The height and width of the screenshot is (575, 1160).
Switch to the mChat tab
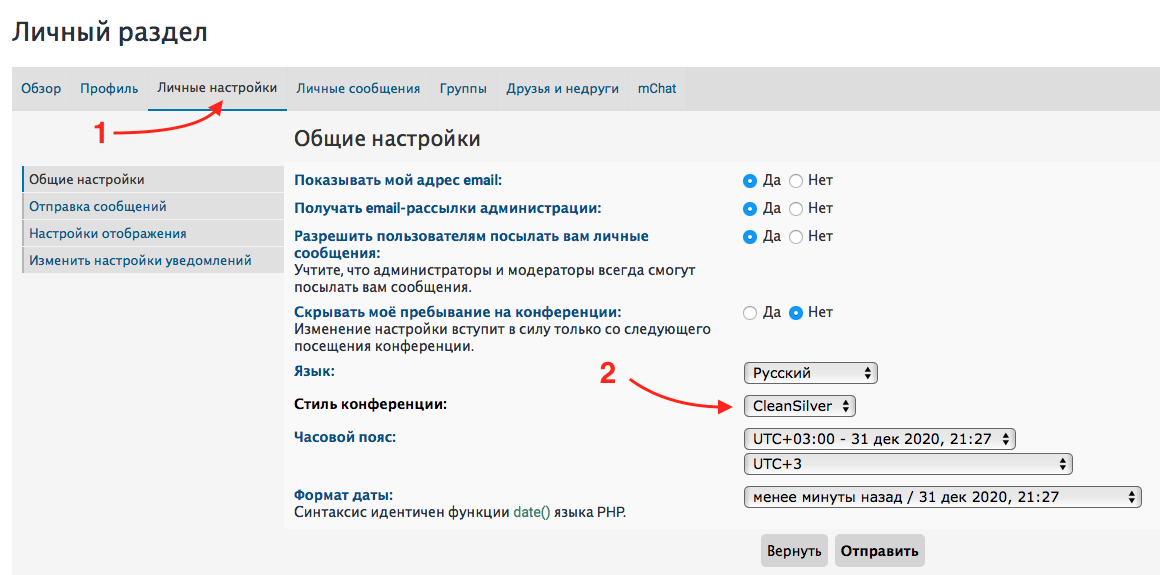(657, 88)
